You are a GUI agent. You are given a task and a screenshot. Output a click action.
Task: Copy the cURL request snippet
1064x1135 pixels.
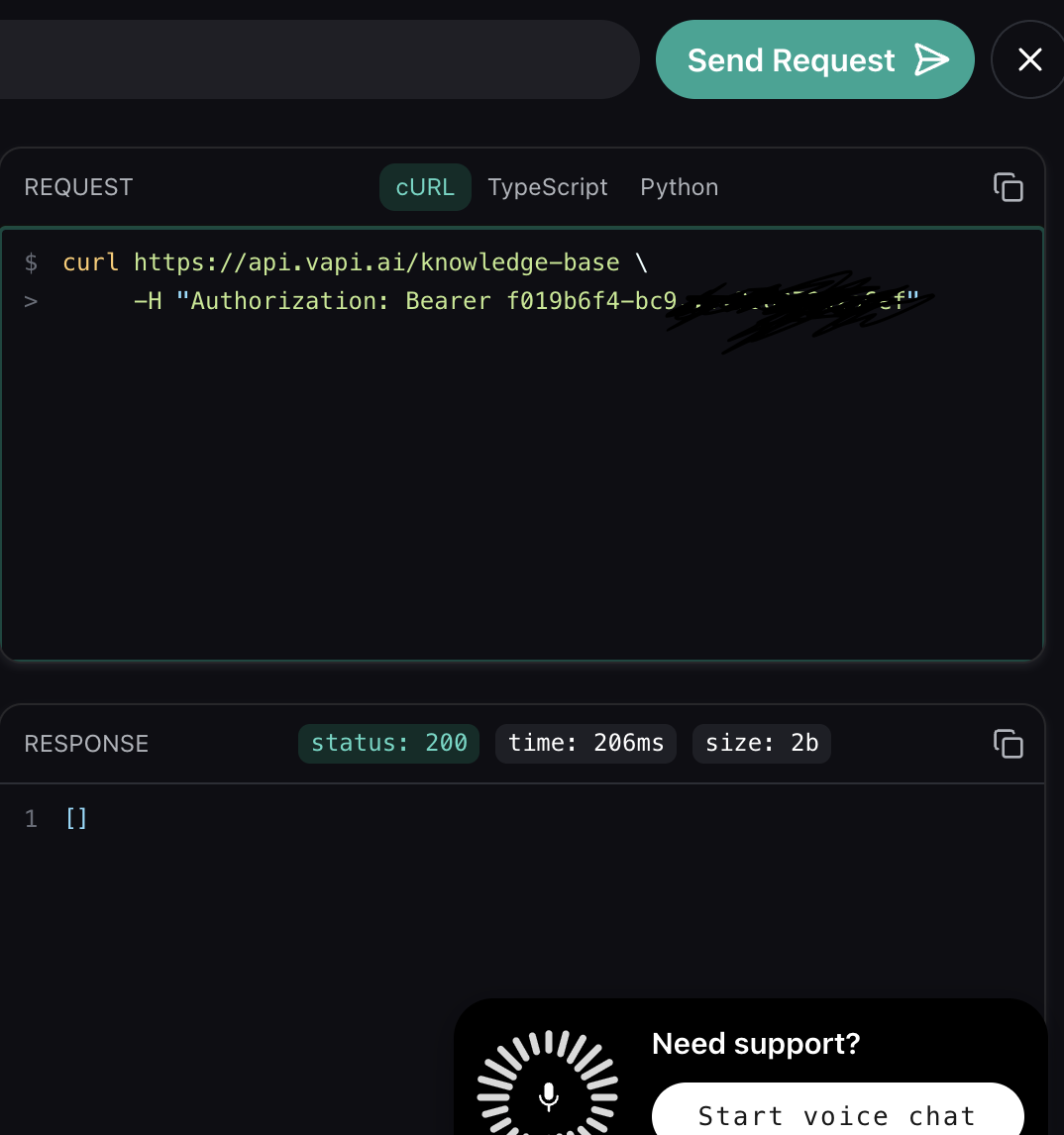[1008, 186]
